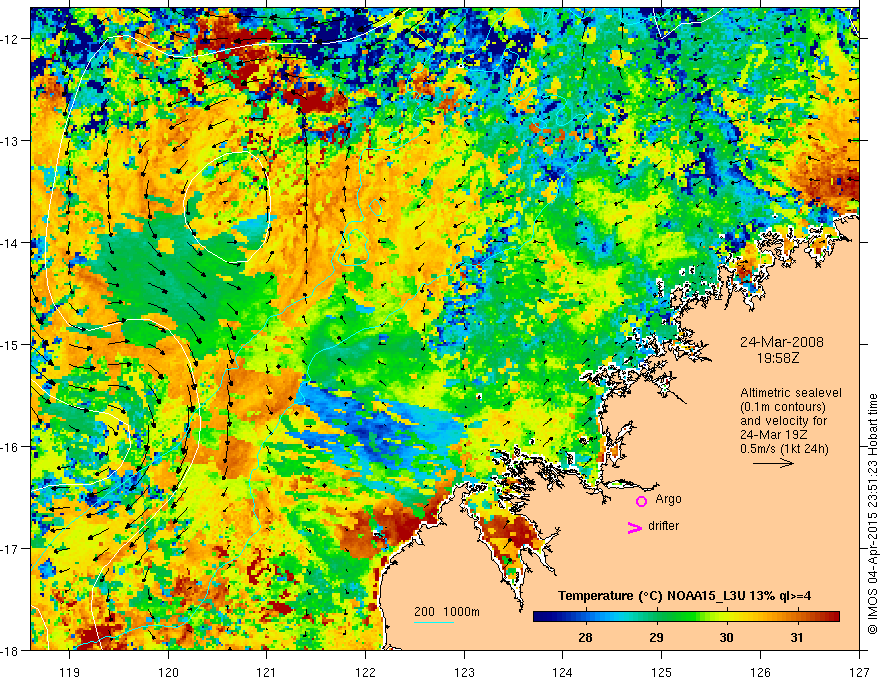The image size is (880, 680).
Task: Click the '24-Mar-2008' date label
Action: (782, 342)
